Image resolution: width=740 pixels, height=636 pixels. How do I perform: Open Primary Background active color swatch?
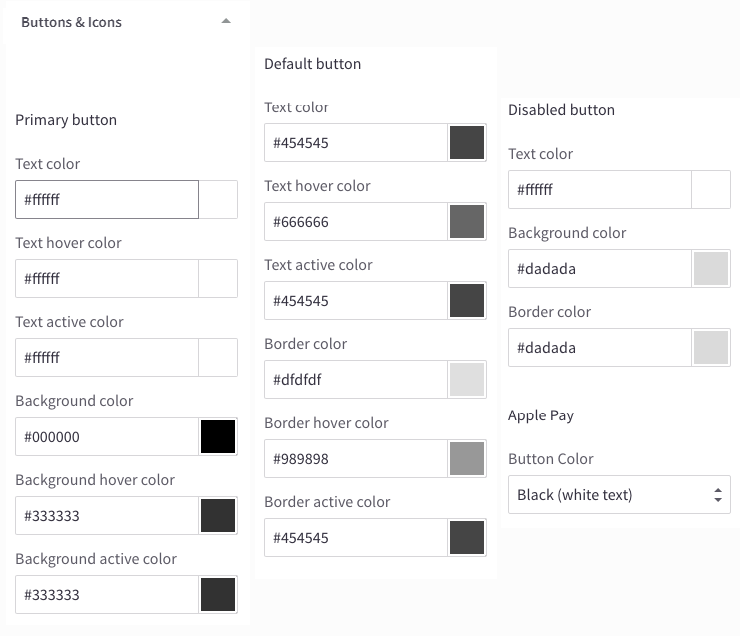coord(218,595)
